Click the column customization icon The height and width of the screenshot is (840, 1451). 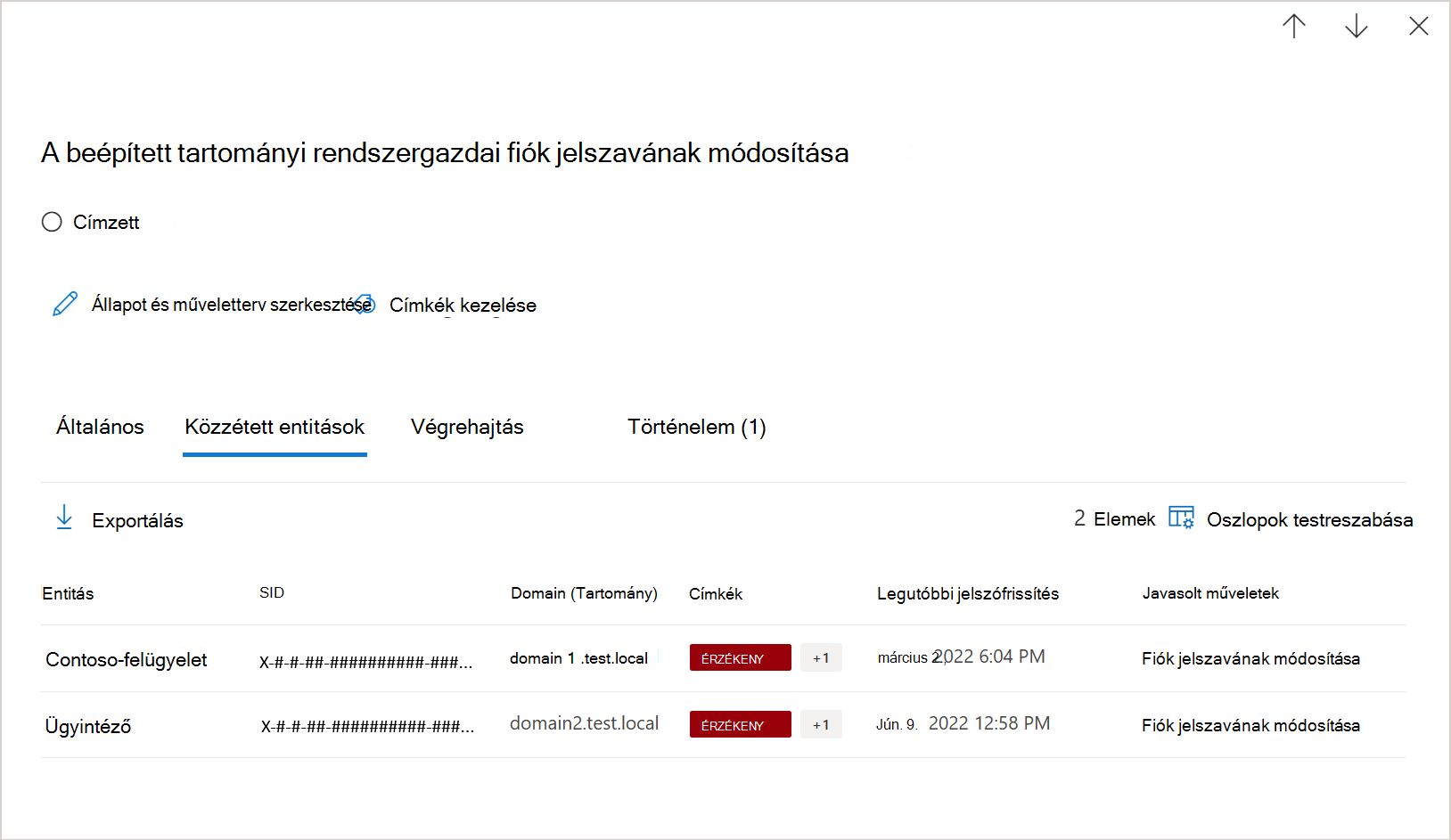tap(1182, 518)
